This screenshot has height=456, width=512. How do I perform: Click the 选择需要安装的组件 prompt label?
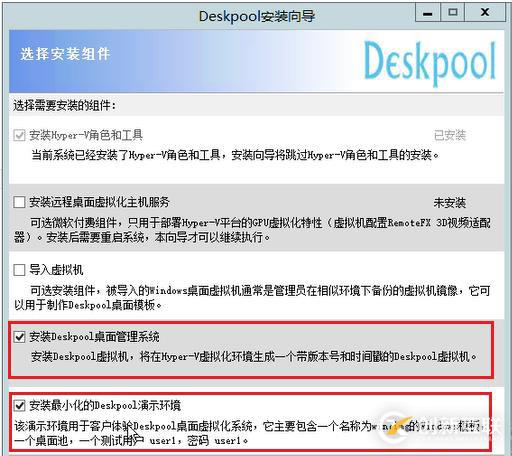(65, 106)
